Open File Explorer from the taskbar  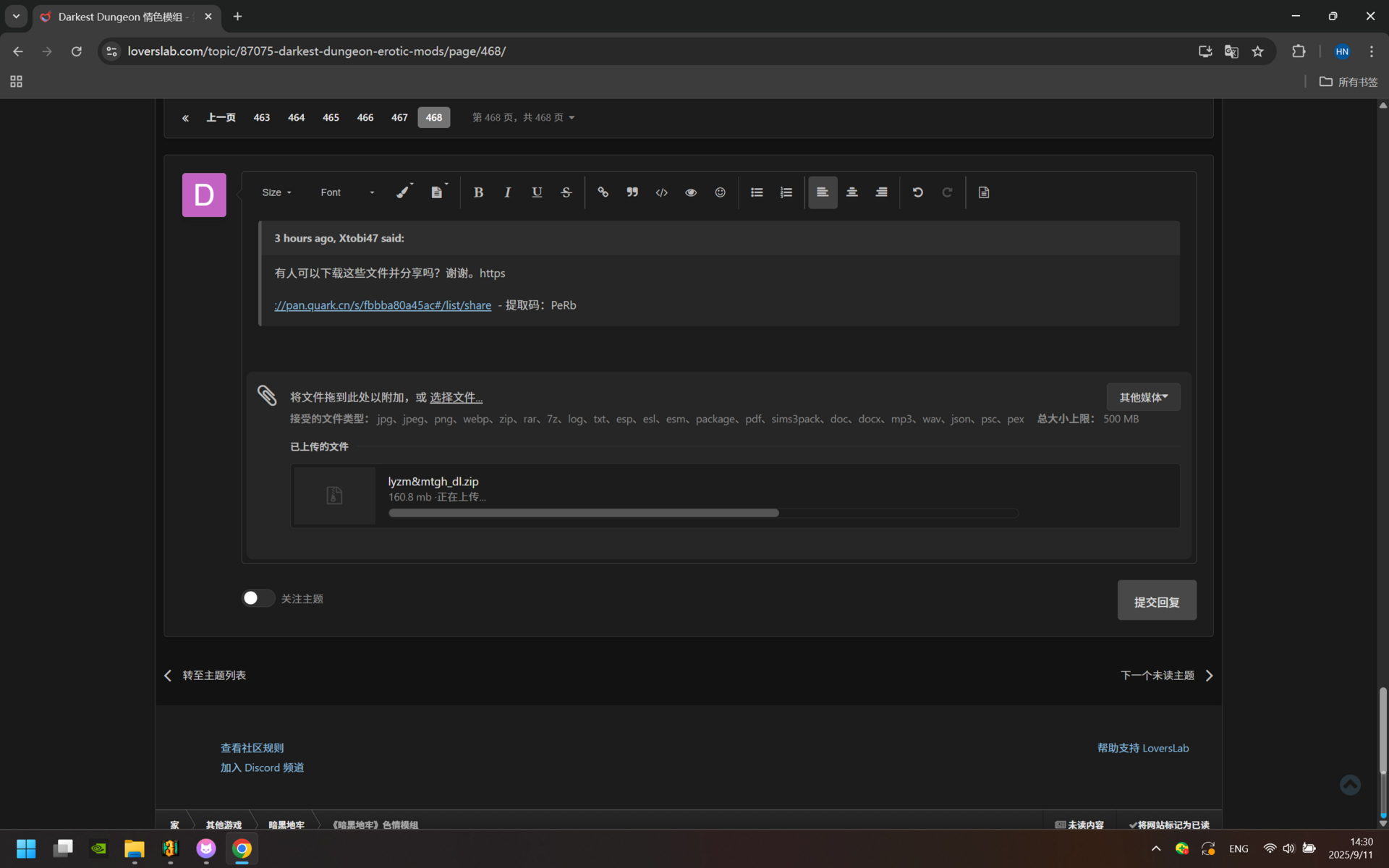click(x=135, y=848)
